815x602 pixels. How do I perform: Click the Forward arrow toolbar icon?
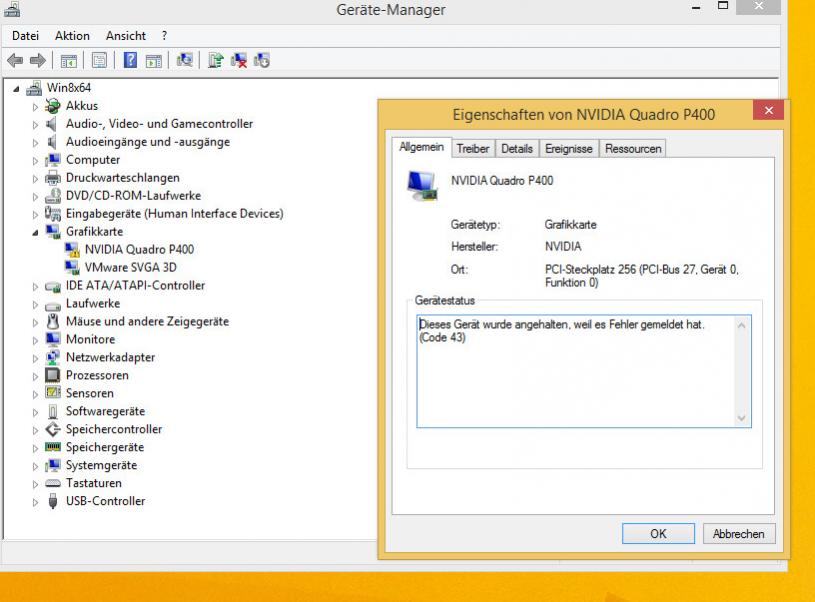tap(38, 60)
